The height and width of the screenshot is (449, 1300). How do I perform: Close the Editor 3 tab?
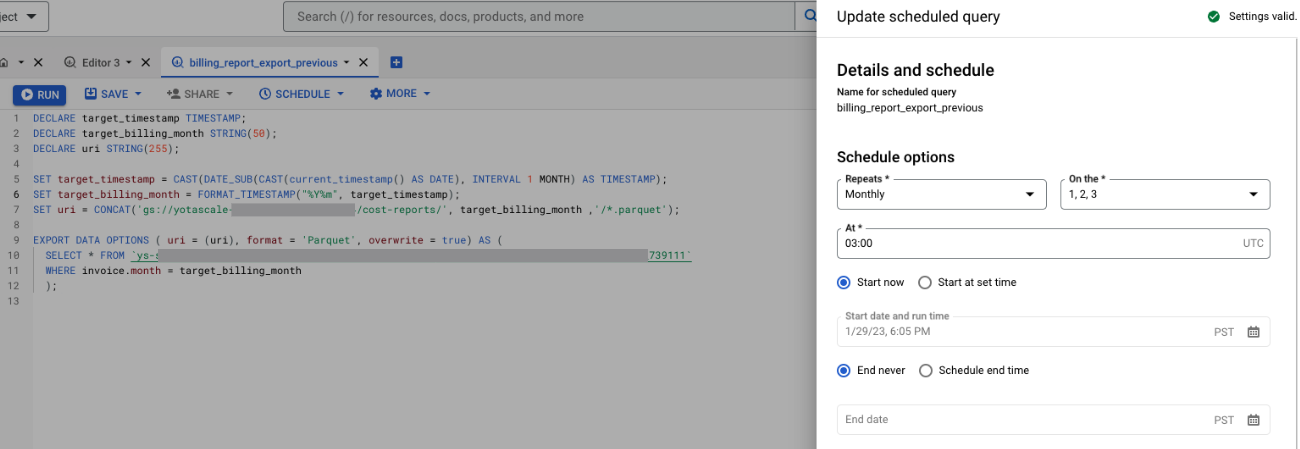point(145,62)
